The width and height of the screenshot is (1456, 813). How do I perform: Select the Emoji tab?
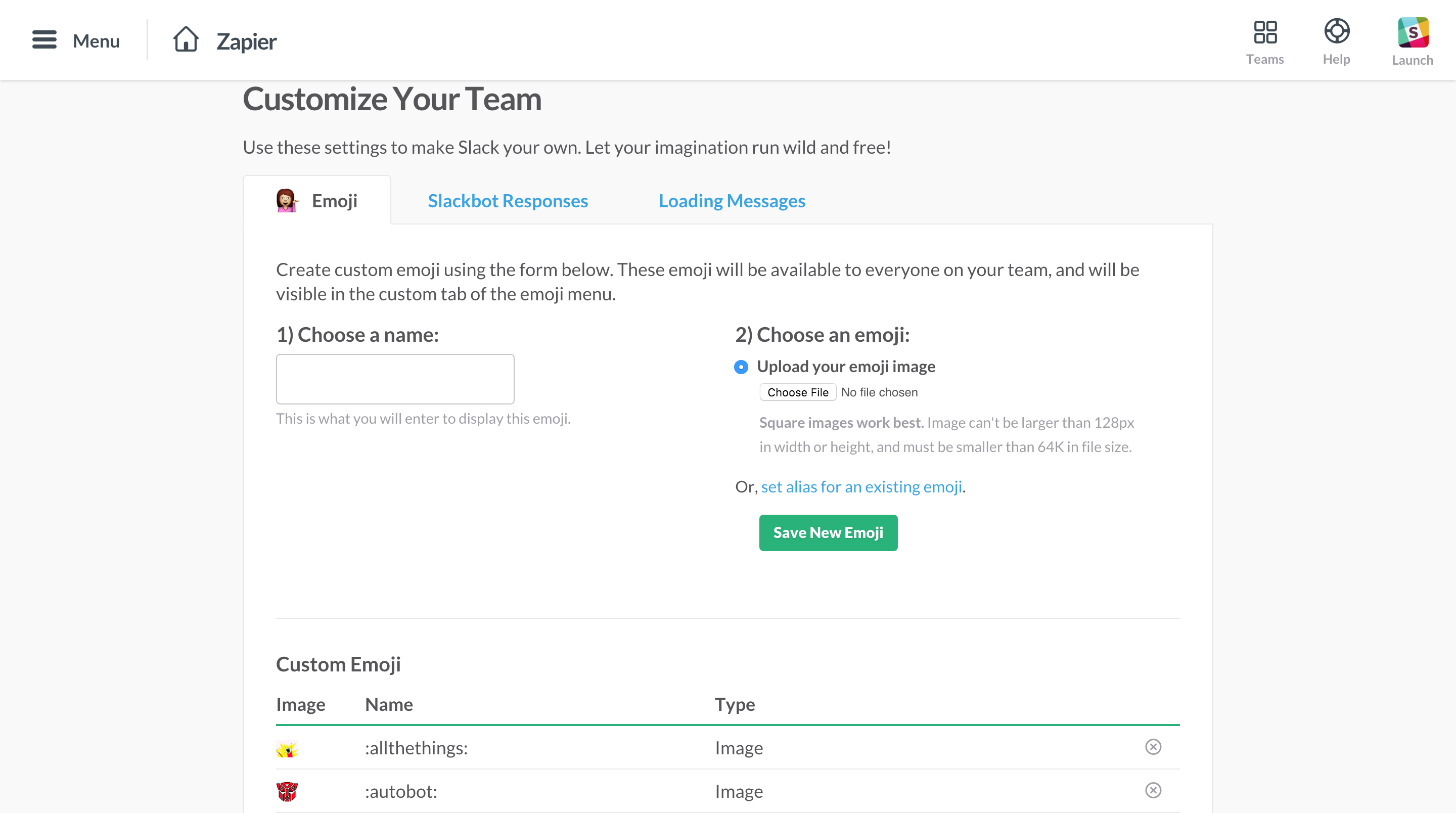[x=317, y=201]
